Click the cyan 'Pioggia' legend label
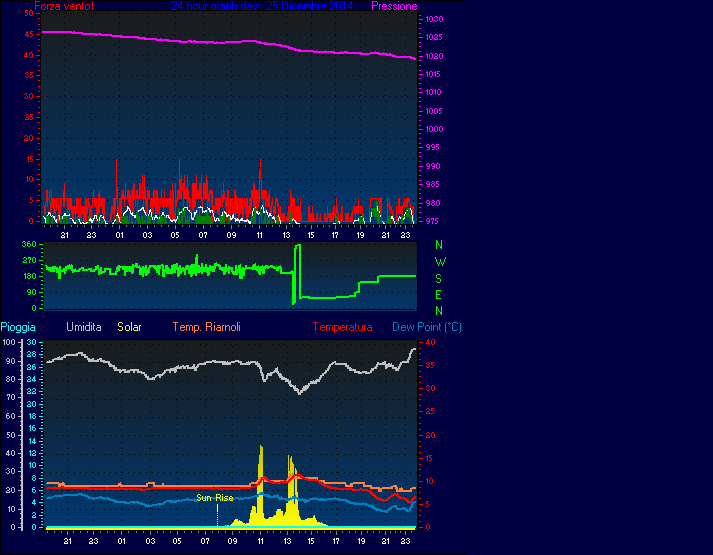Viewport: 713px width, 555px height. (18, 327)
